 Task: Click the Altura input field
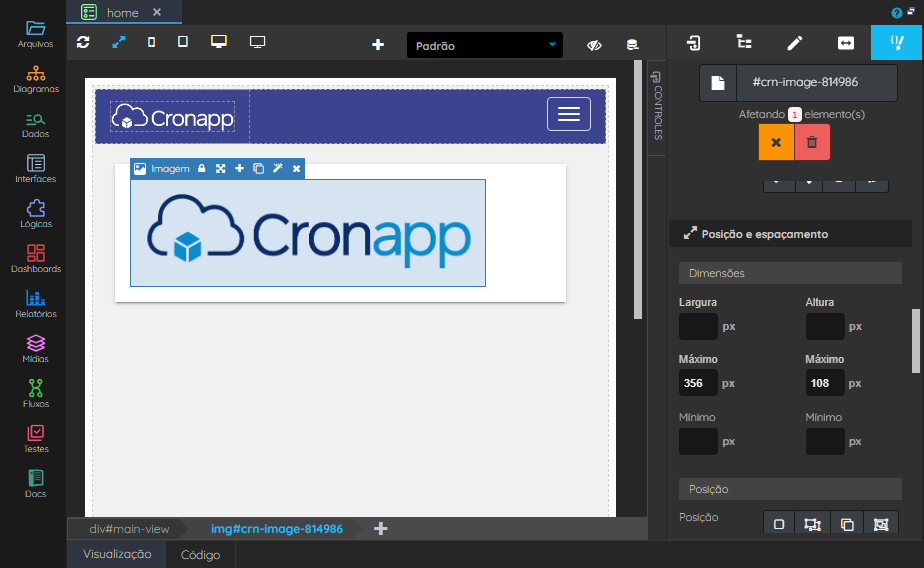pyautogui.click(x=825, y=326)
